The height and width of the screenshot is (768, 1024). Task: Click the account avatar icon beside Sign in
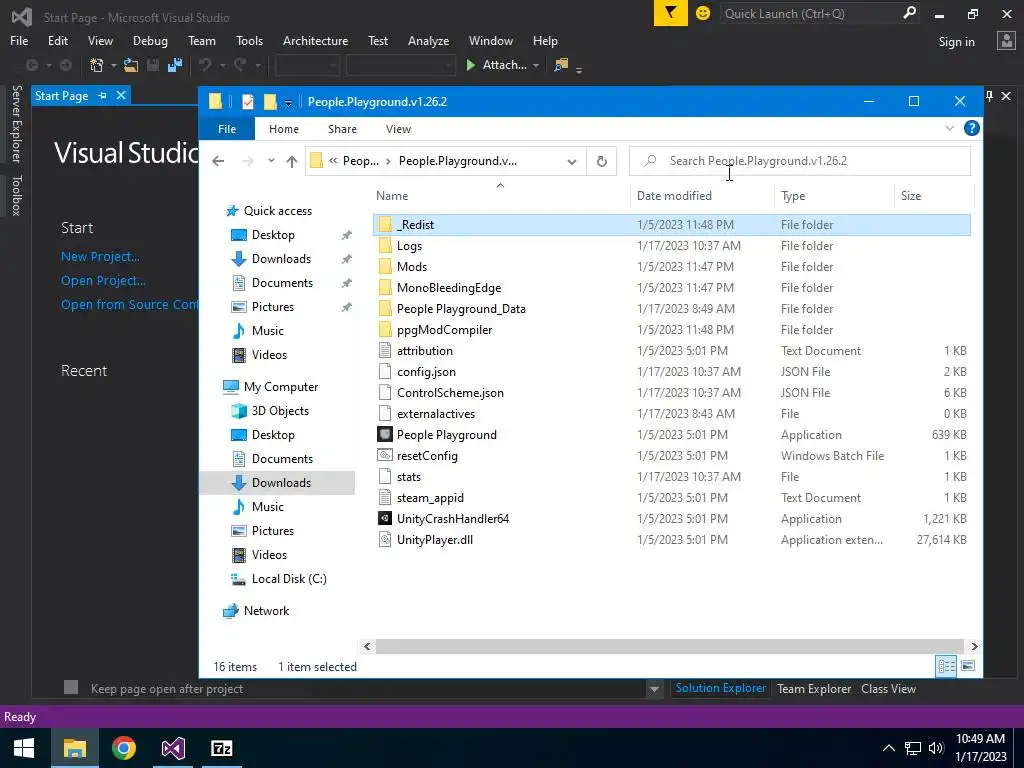point(1006,40)
